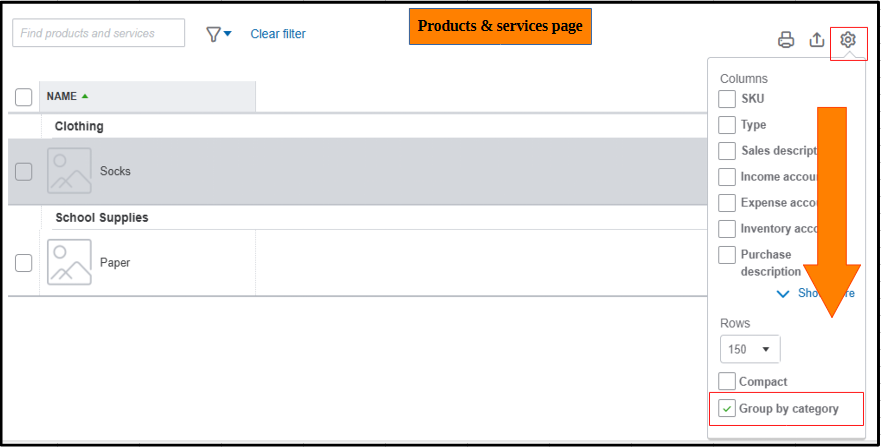Open the filter funnel icon

[217, 34]
